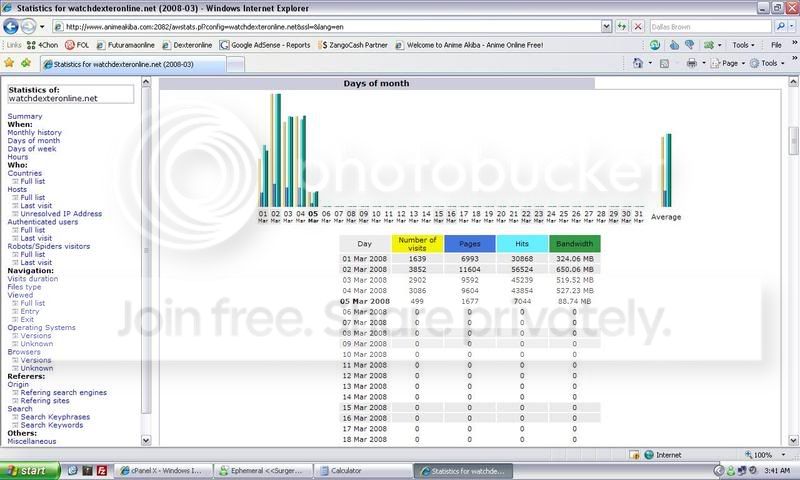This screenshot has height=480, width=800.
Task: Select the Statistics for watchdexteronline.net tab
Action: 133,64
